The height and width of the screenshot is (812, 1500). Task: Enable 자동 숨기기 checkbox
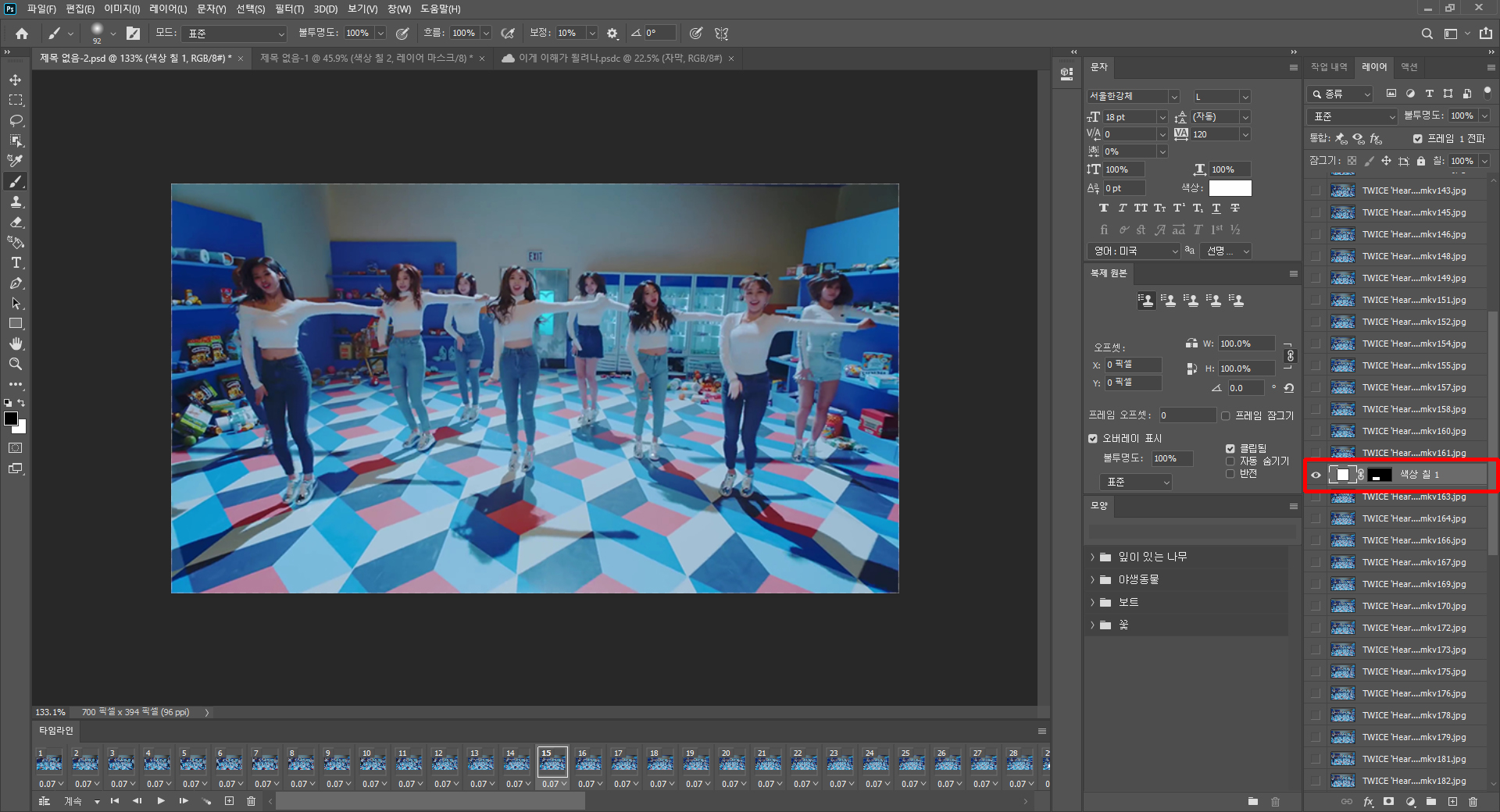point(1230,461)
